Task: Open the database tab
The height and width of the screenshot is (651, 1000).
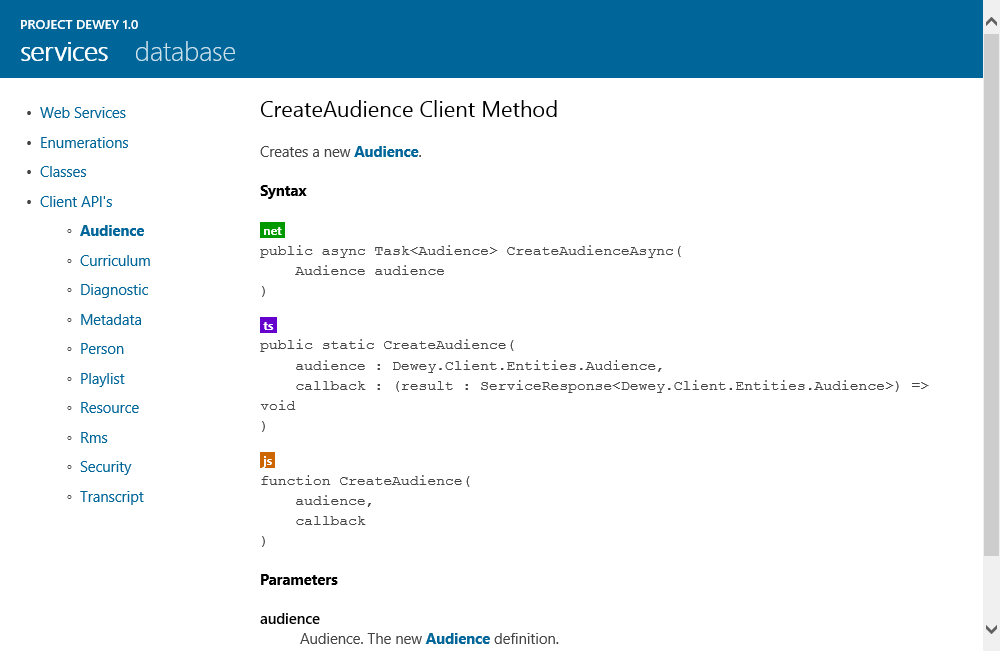Action: click(x=185, y=52)
